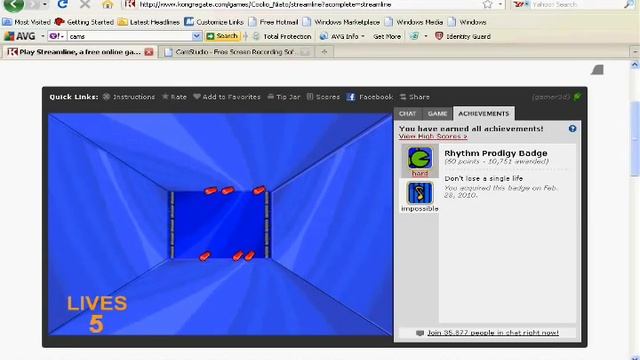Open the Getting Started bookmark
Image resolution: width=640 pixels, height=360 pixels.
click(x=84, y=22)
